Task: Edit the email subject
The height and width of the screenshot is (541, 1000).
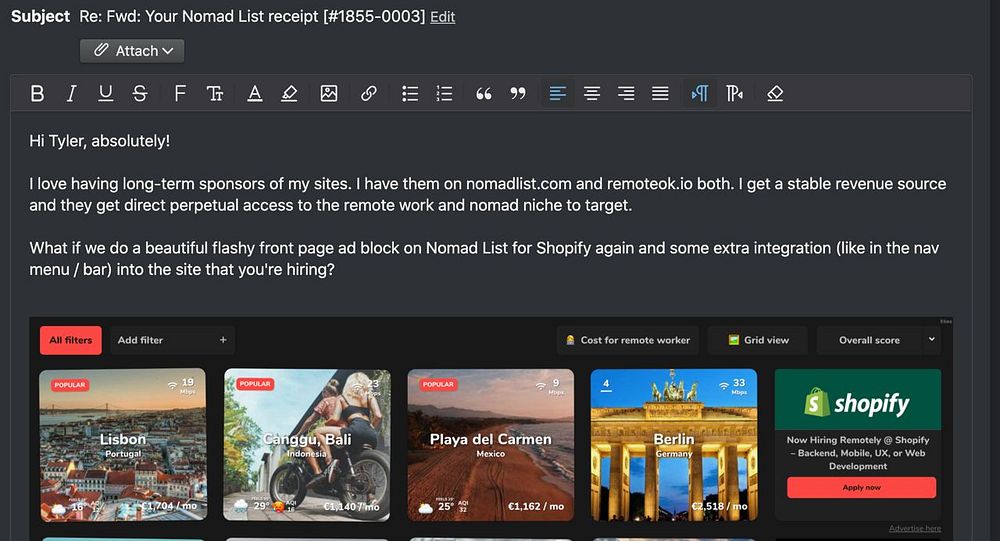Action: [443, 17]
